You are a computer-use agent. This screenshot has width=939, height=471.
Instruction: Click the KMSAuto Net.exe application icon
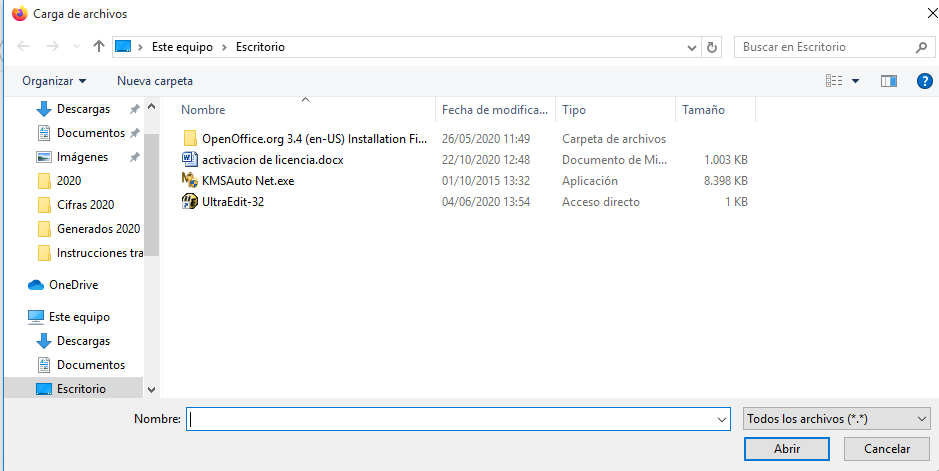(x=189, y=180)
